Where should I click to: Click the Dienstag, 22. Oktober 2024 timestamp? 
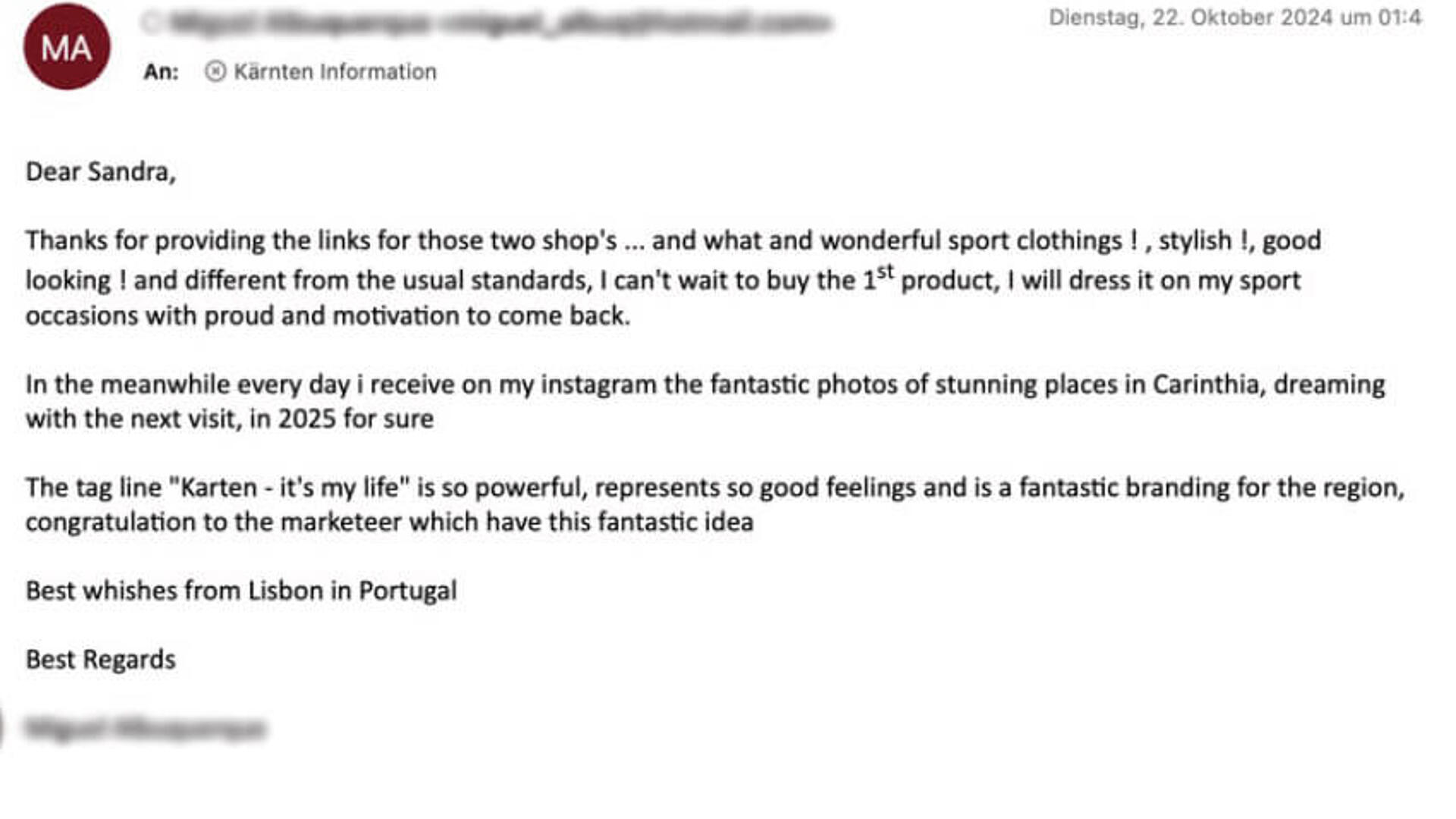coord(1235,17)
